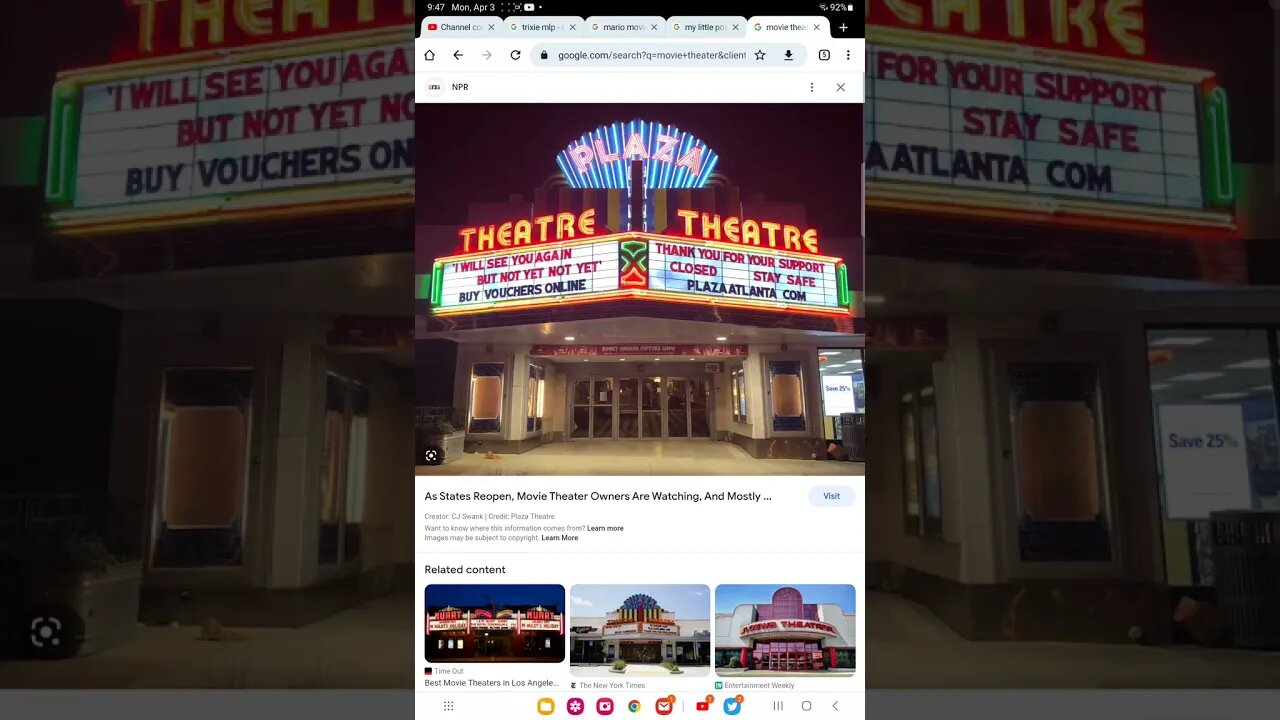Open the app drawer grid icon
The image size is (1280, 720).
[x=448, y=706]
